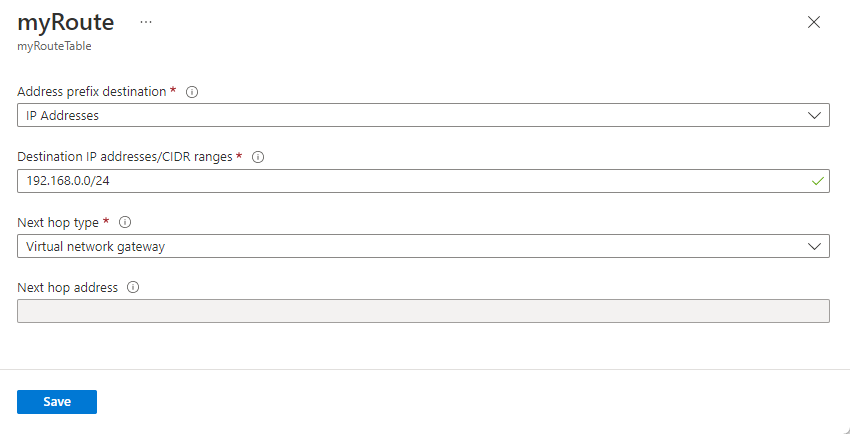Click info icon beside Address prefix destination
Image resolution: width=850 pixels, height=434 pixels.
coord(193,92)
